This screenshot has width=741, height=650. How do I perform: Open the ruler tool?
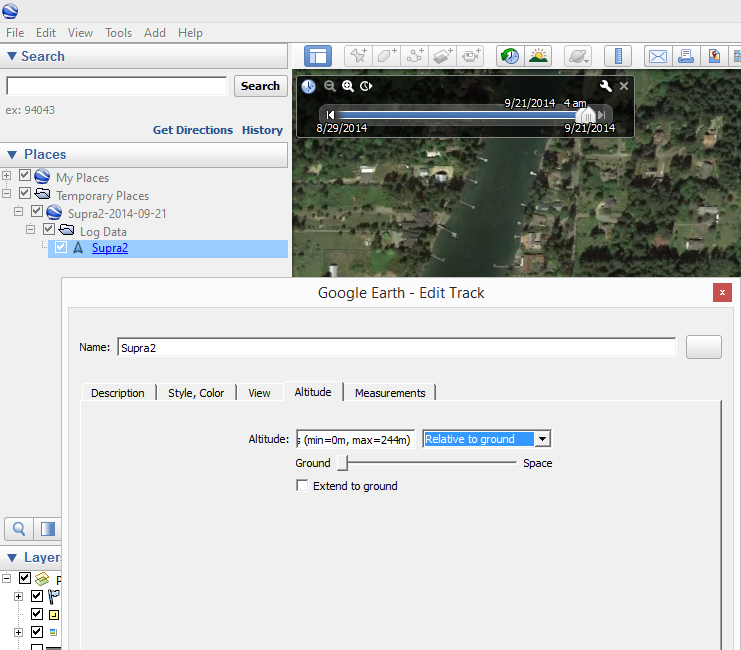(618, 56)
